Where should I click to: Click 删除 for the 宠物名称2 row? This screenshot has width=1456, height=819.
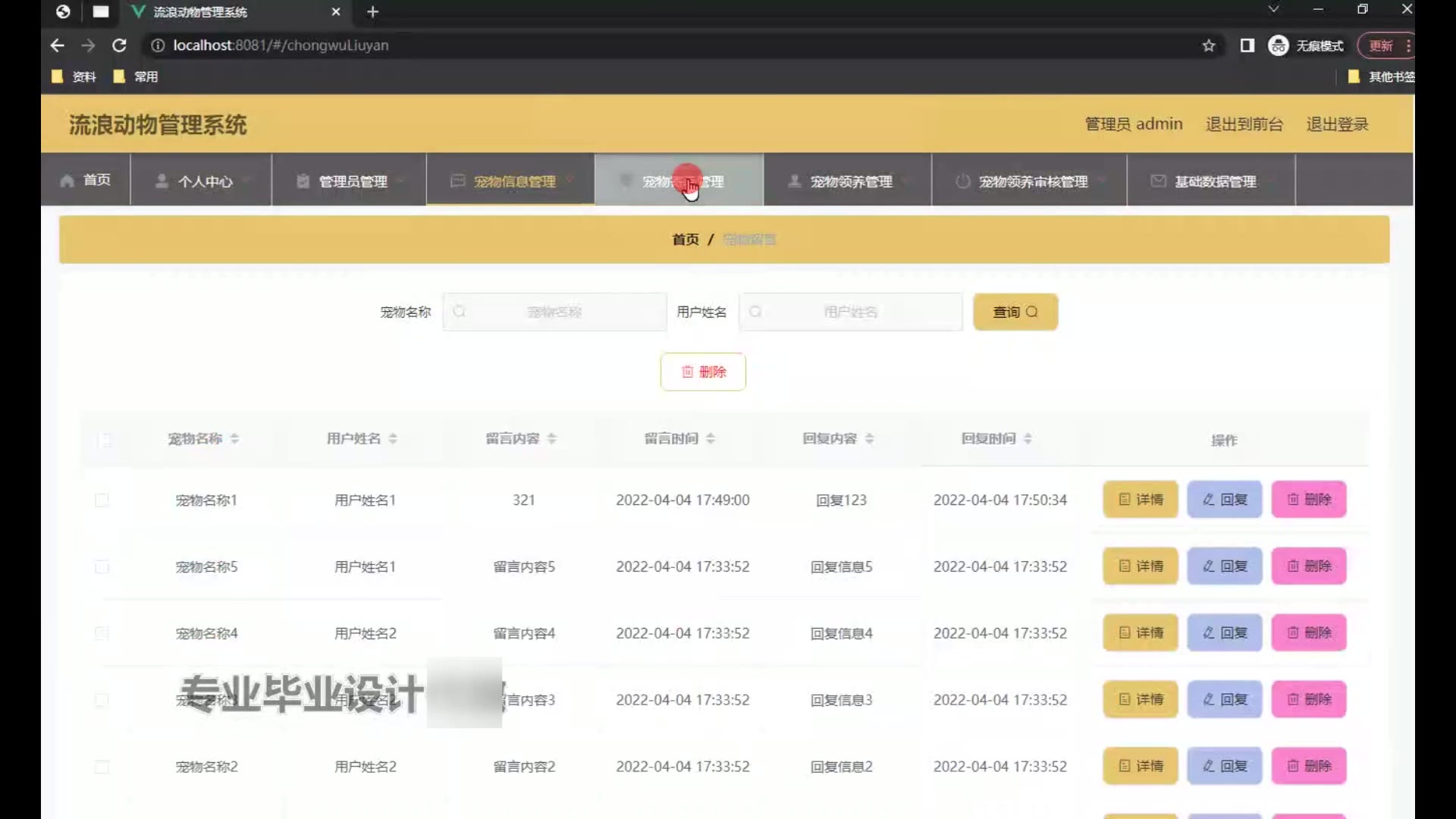pos(1309,766)
